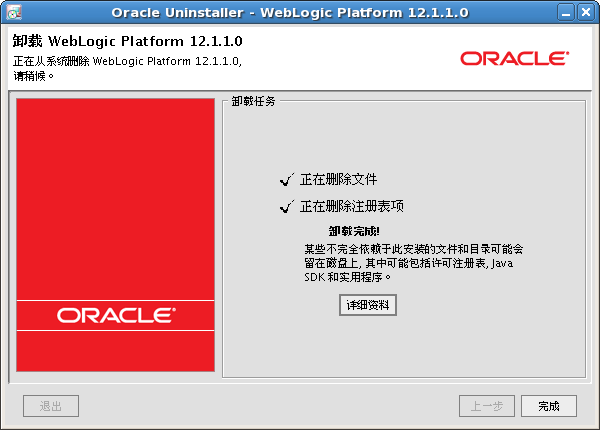Click the window icon in the title bar

pyautogui.click(x=14, y=12)
